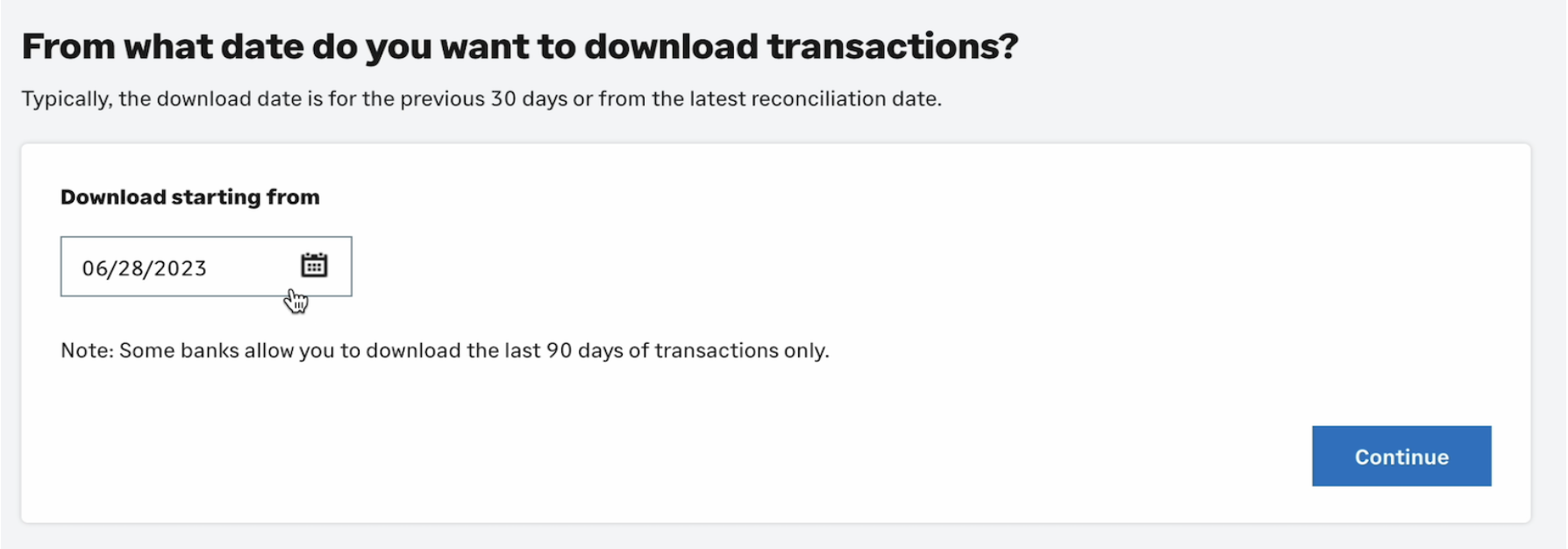
Task: Click the note about 90 days limit
Action: (445, 351)
